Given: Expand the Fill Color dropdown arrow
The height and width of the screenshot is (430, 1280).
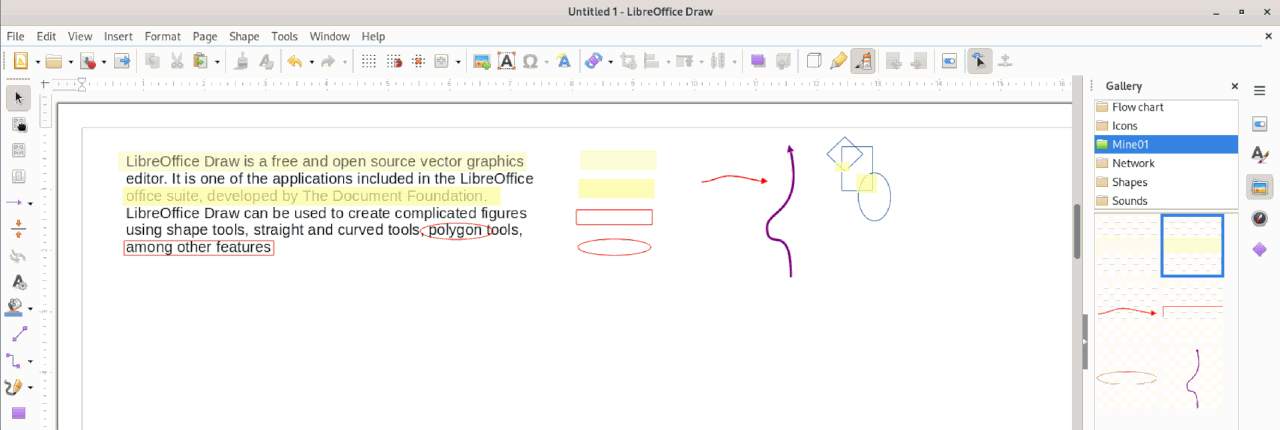Looking at the screenshot, I should tap(31, 308).
